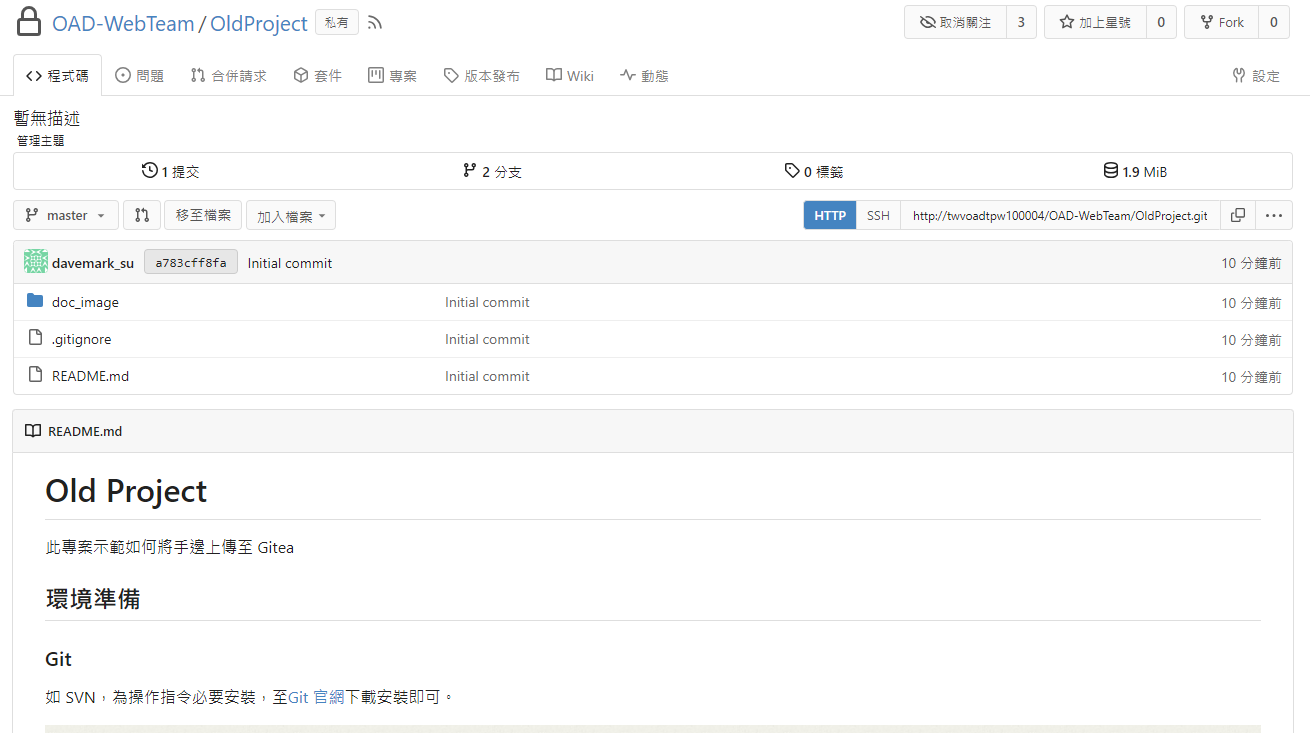Click the repository URL text field
Screen dimensions: 1310x733
[1059, 215]
